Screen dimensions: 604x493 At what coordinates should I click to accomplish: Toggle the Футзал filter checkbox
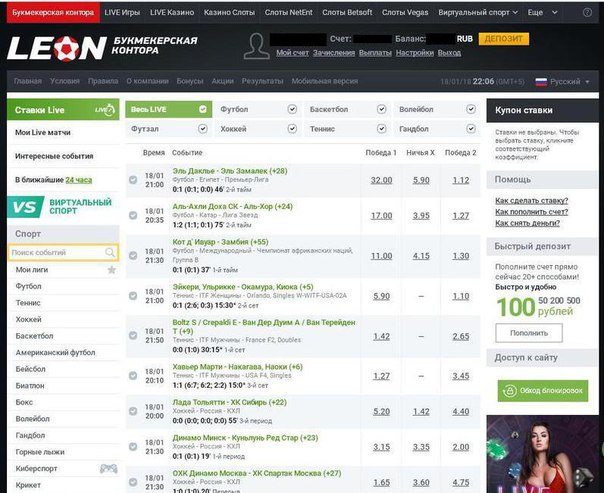coord(203,129)
